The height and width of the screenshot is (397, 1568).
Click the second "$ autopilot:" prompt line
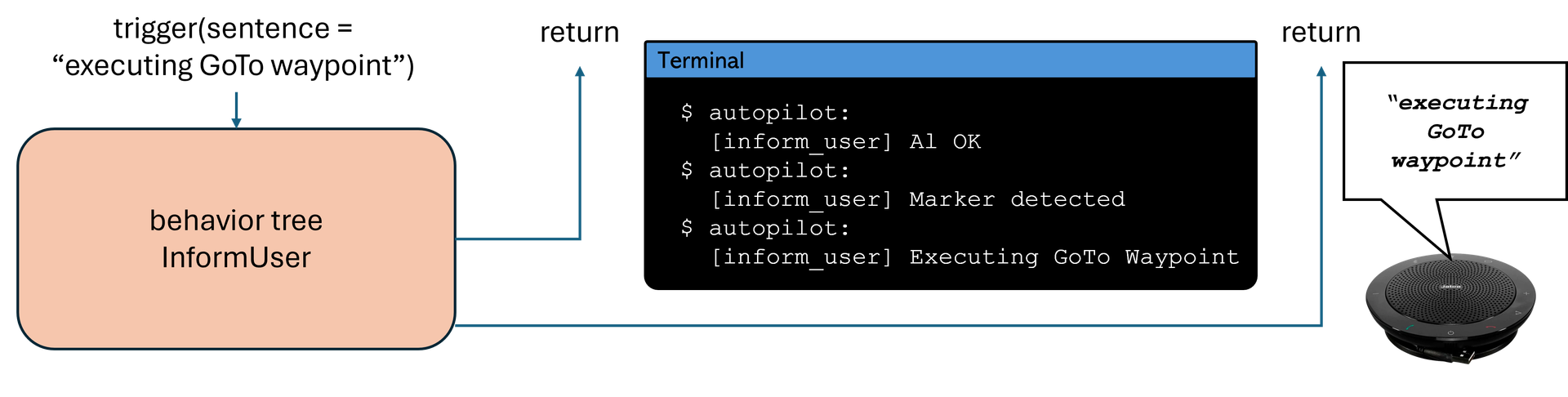pyautogui.click(x=765, y=171)
